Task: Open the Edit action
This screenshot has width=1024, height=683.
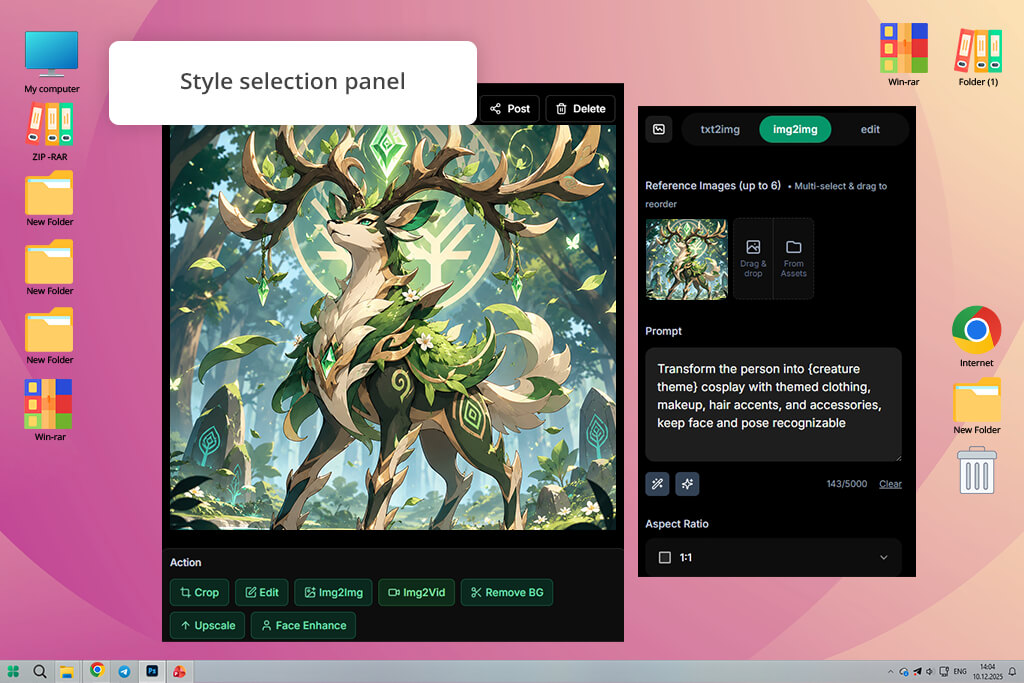Action: 261,592
